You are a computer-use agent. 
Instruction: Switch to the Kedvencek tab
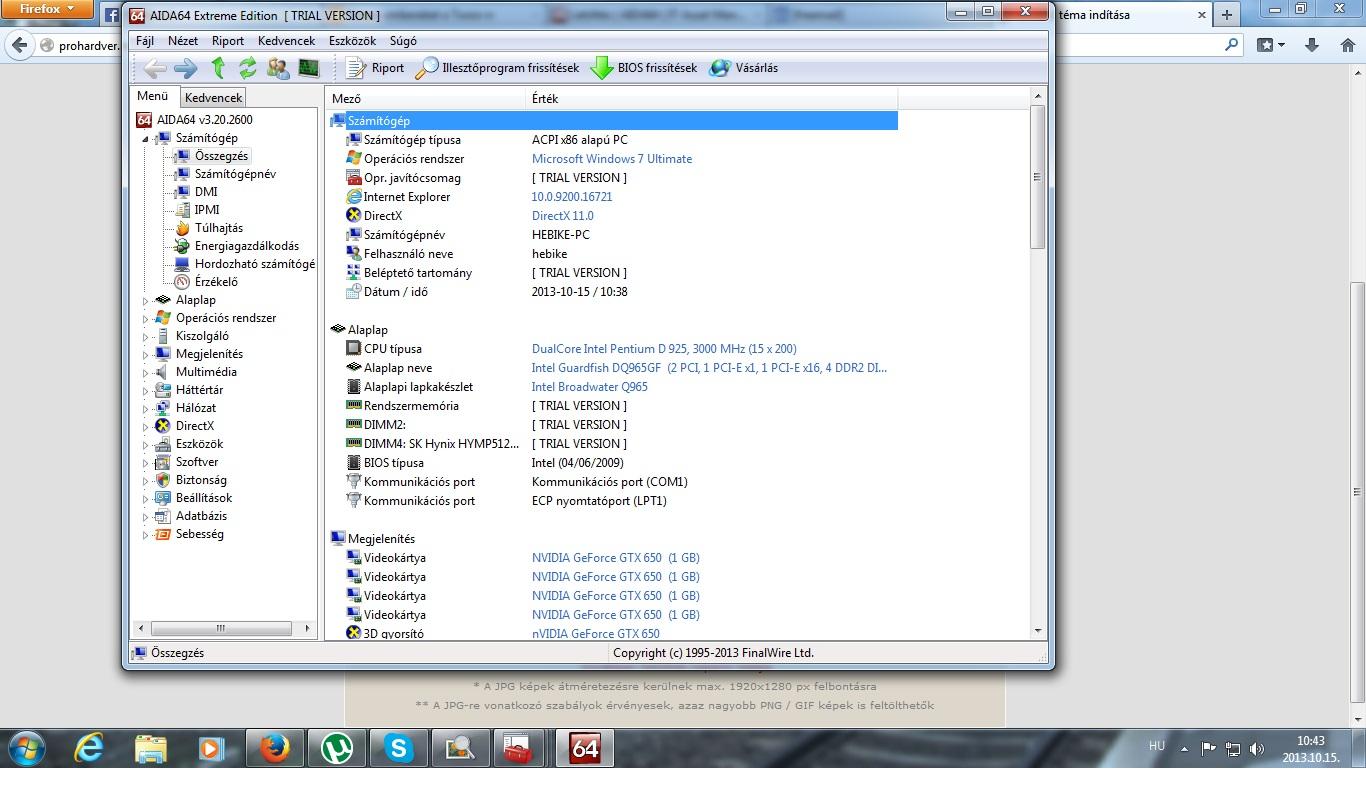coord(213,98)
